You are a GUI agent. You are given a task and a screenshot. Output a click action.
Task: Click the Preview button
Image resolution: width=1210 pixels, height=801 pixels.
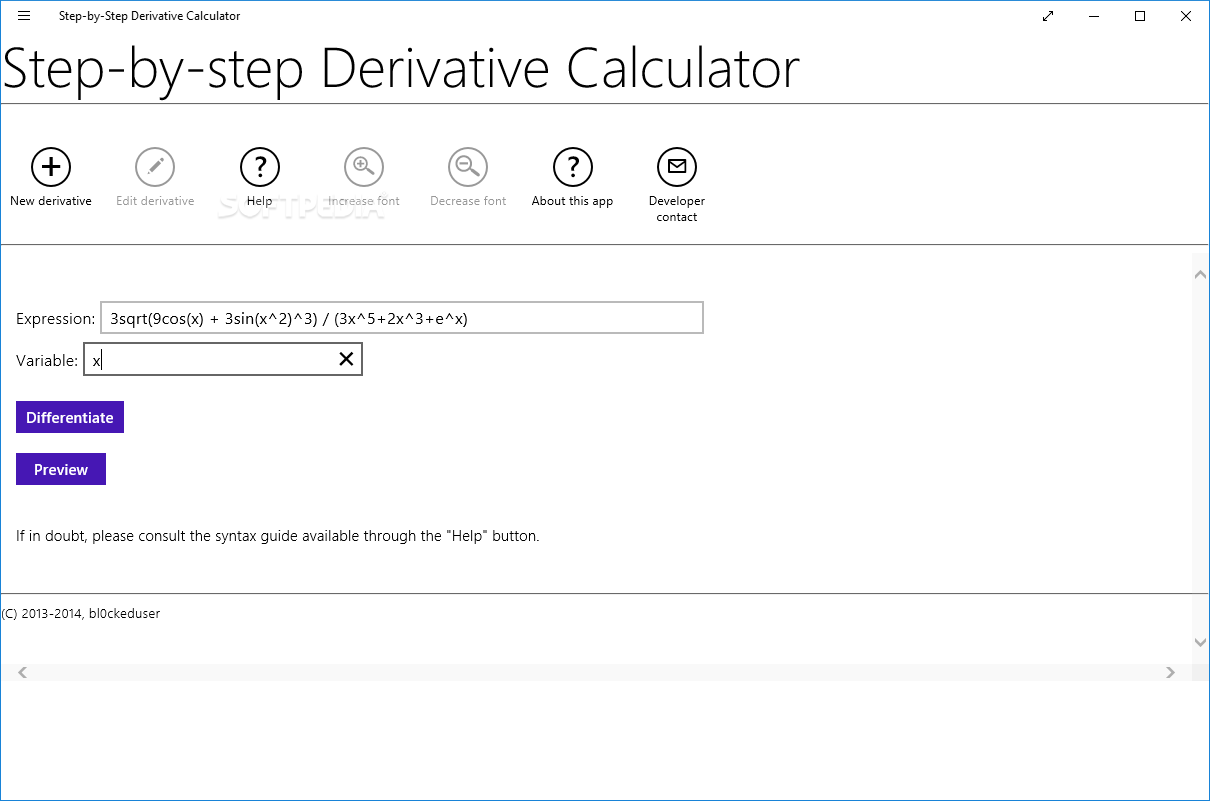[x=61, y=470]
